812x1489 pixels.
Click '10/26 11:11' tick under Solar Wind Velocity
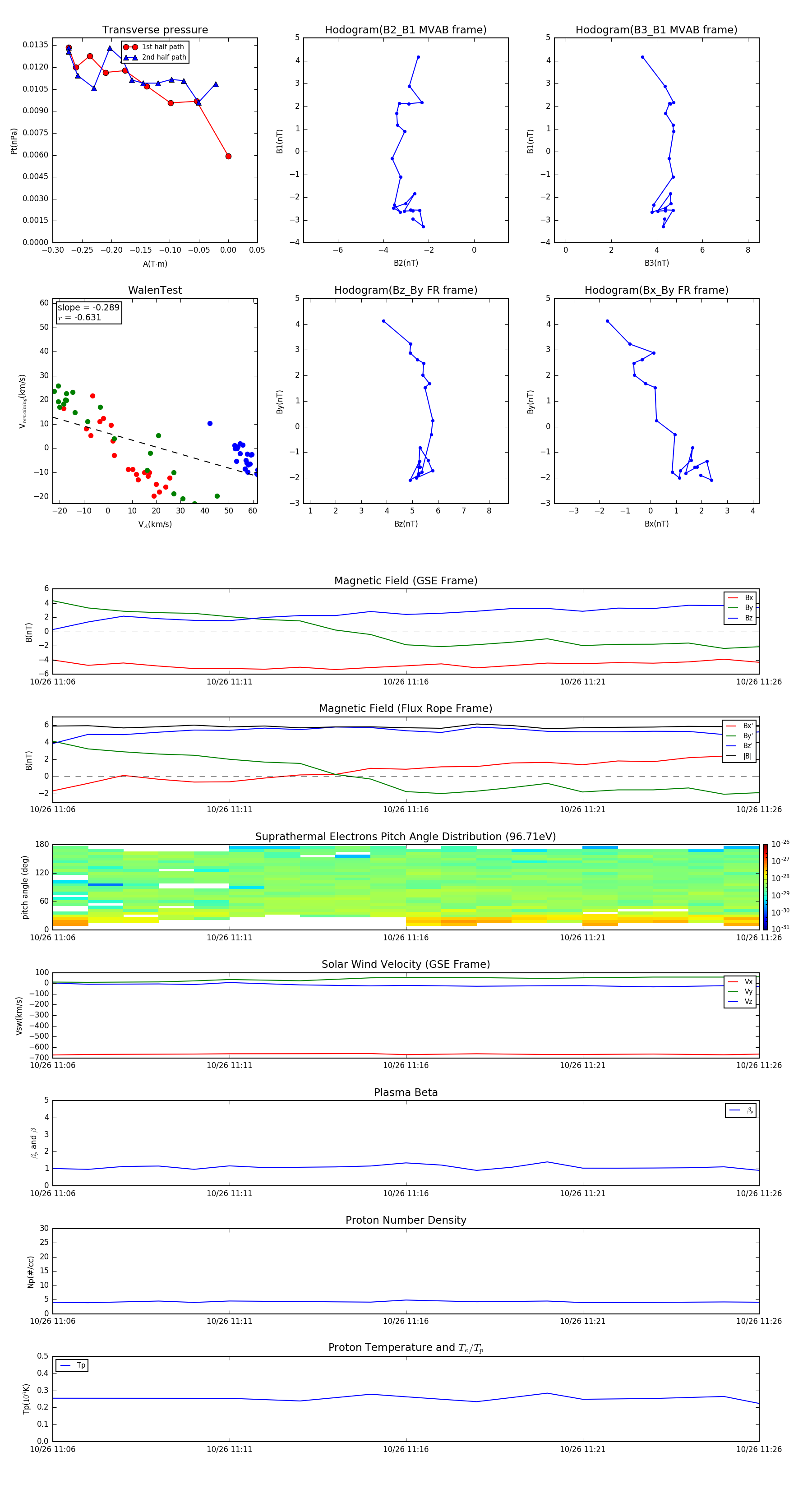(x=230, y=1065)
